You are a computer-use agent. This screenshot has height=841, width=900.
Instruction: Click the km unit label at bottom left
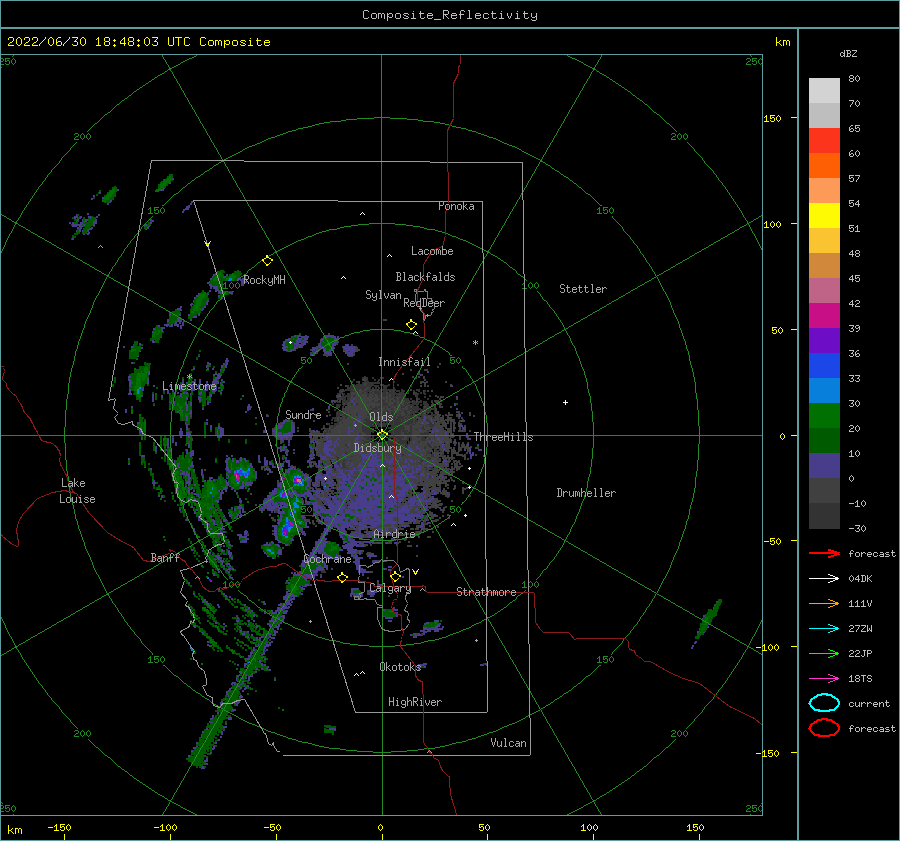coord(14,830)
